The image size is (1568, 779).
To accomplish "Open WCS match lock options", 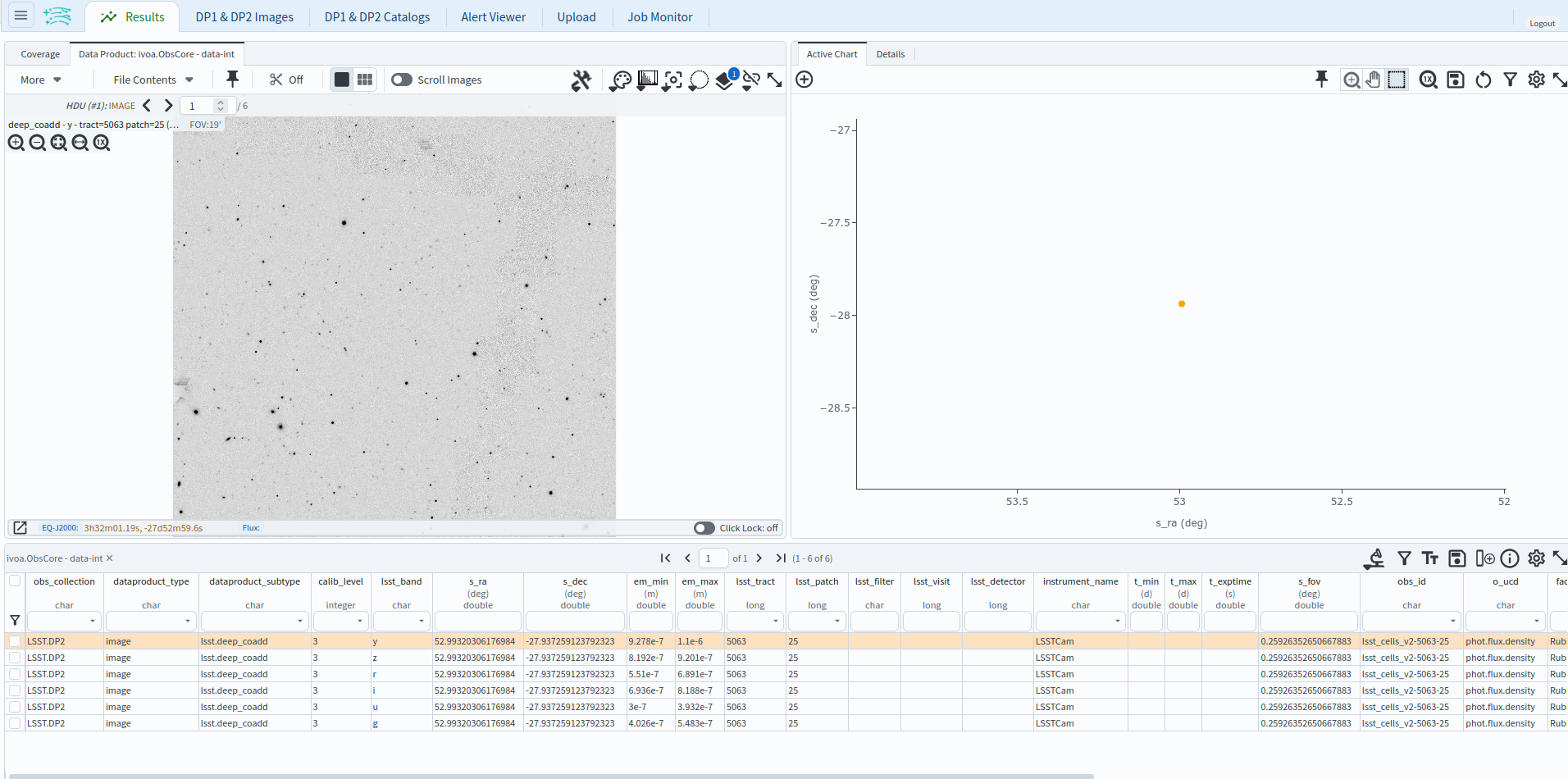I will (x=751, y=80).
